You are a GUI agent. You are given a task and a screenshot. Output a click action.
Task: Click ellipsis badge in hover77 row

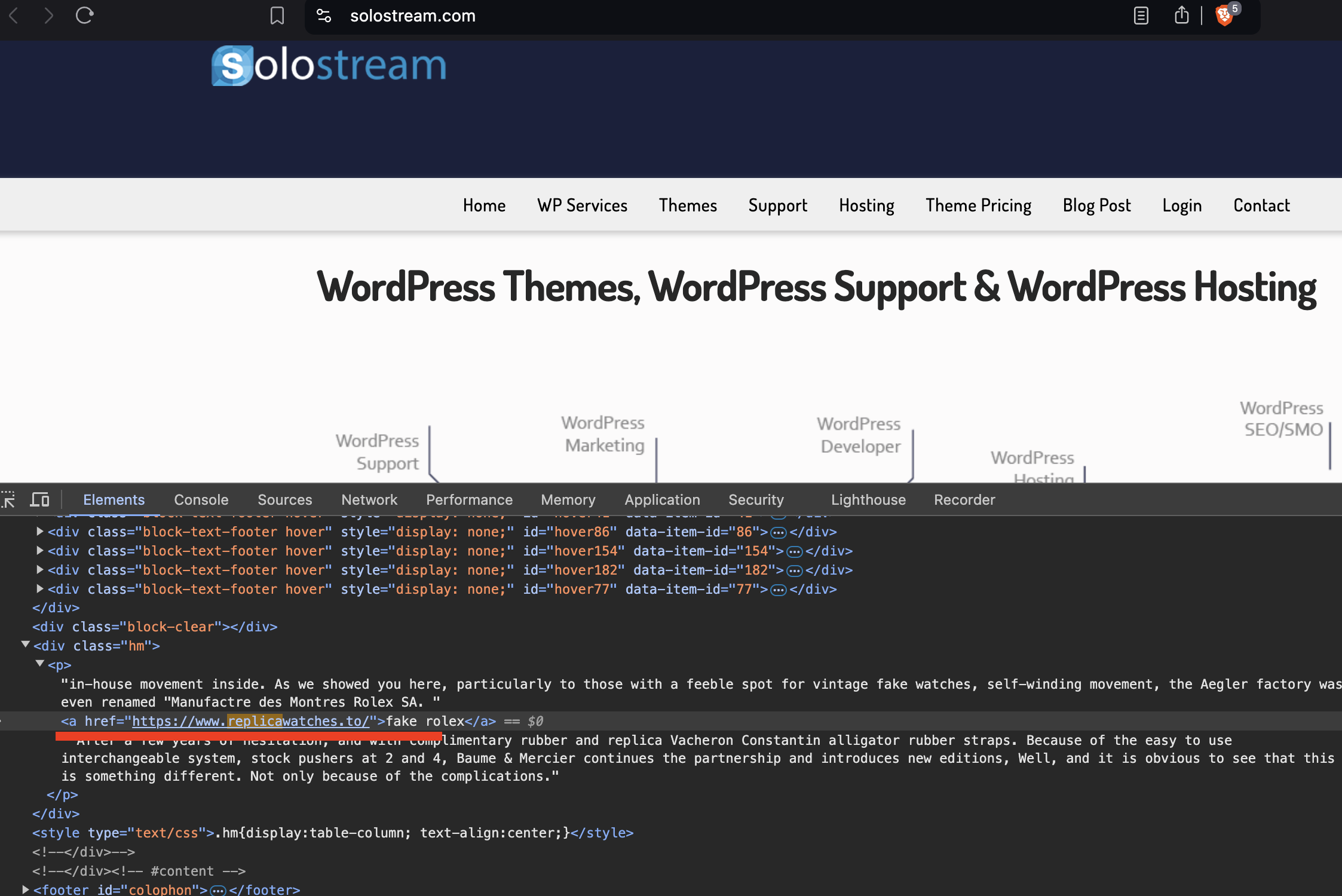tap(778, 590)
